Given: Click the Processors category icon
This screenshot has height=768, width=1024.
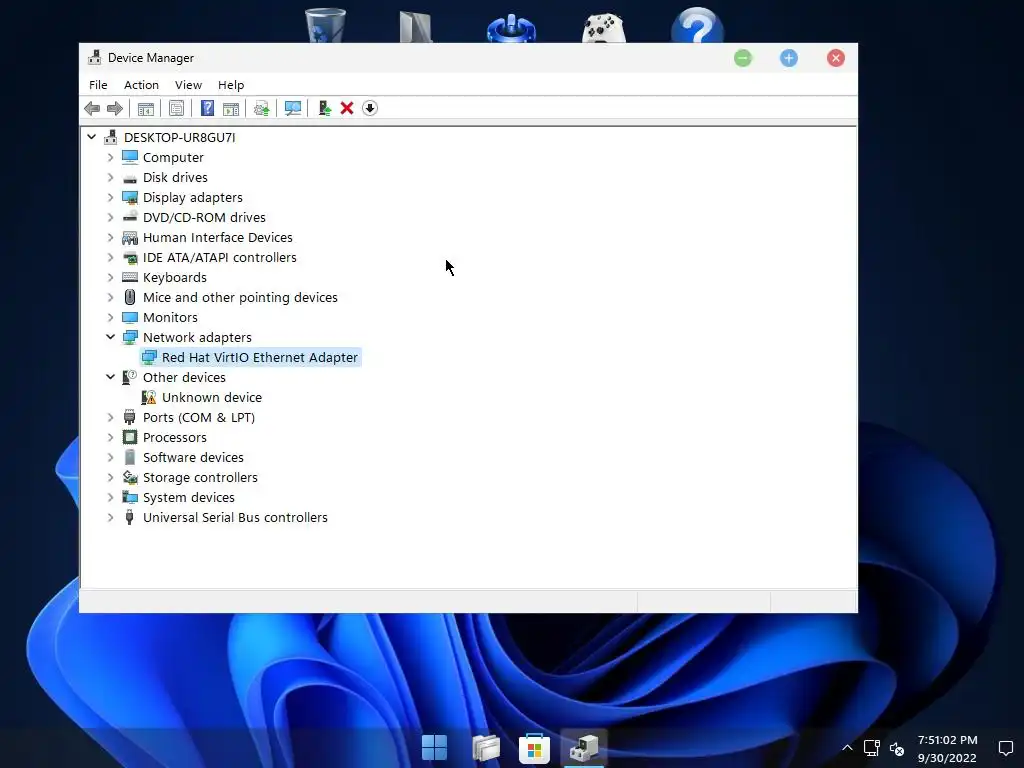Looking at the screenshot, I should point(130,438).
